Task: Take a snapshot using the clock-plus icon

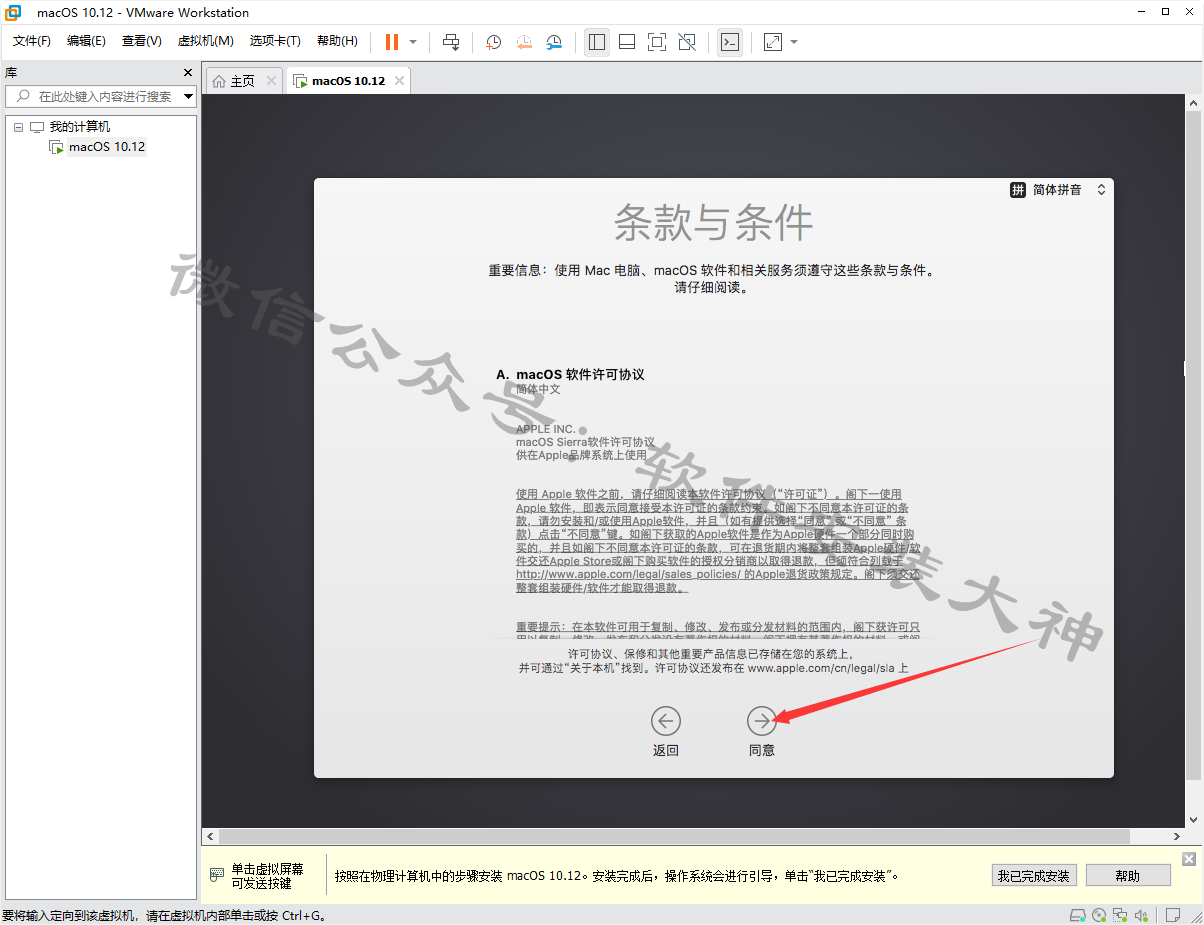Action: (x=494, y=42)
